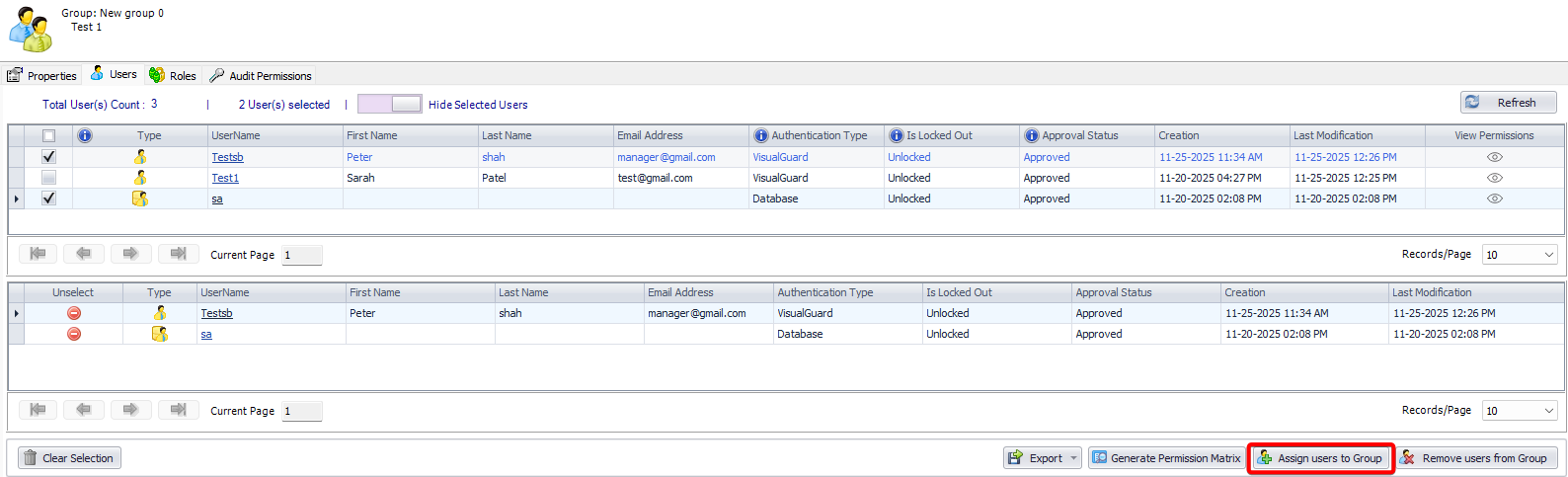This screenshot has width=1568, height=477.
Task: Uncheck the Testsb user checkbox
Action: 48,157
